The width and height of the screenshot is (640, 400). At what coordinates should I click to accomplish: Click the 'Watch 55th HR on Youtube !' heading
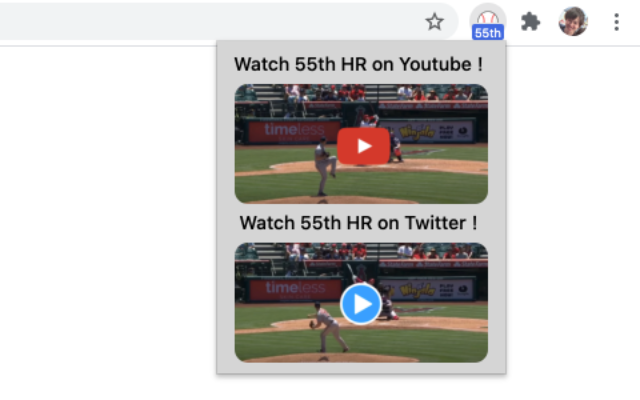[358, 64]
